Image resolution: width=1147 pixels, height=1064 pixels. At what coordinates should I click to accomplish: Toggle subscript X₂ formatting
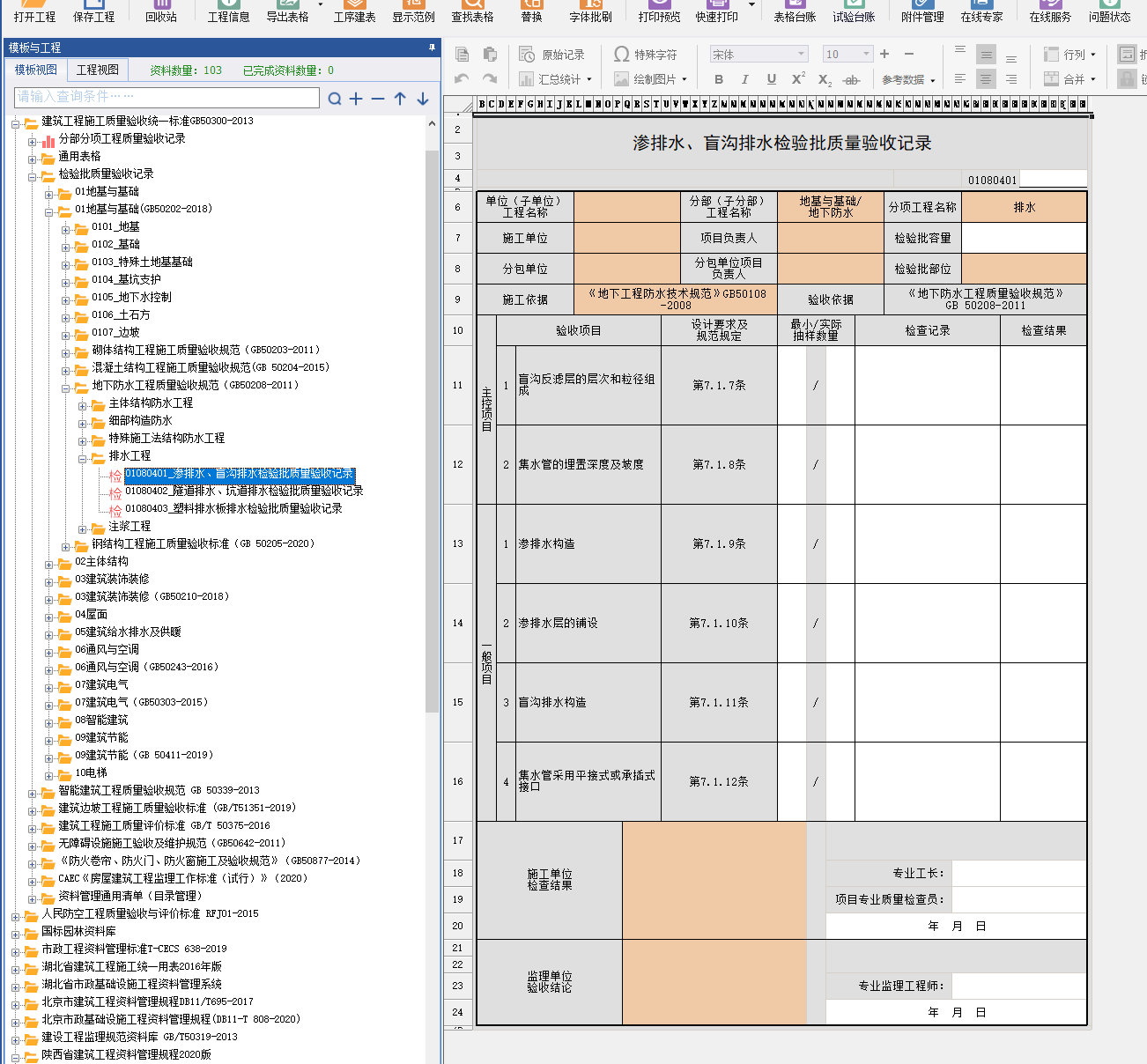coord(825,80)
